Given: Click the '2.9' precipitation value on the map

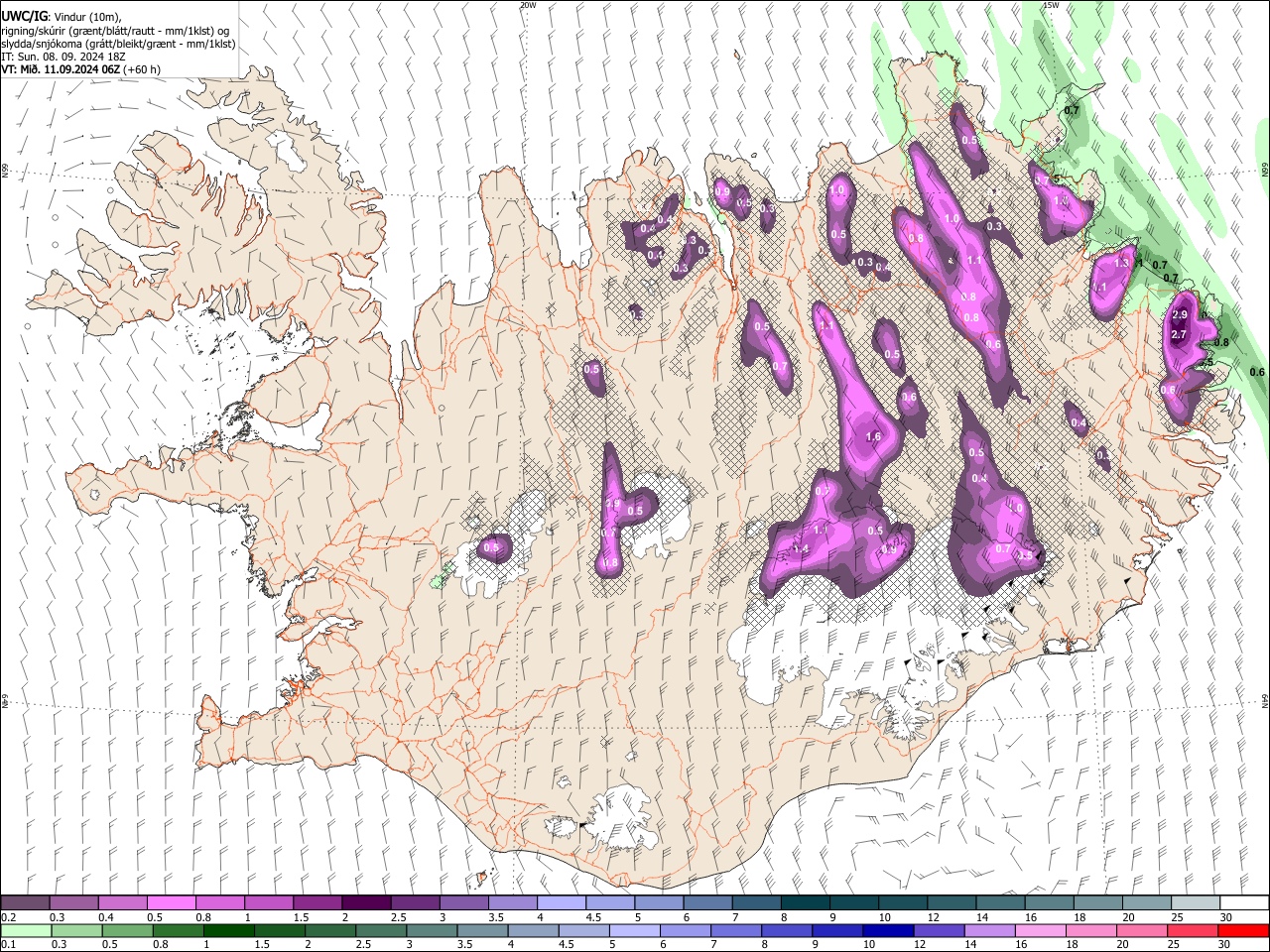Looking at the screenshot, I should point(1180,314).
